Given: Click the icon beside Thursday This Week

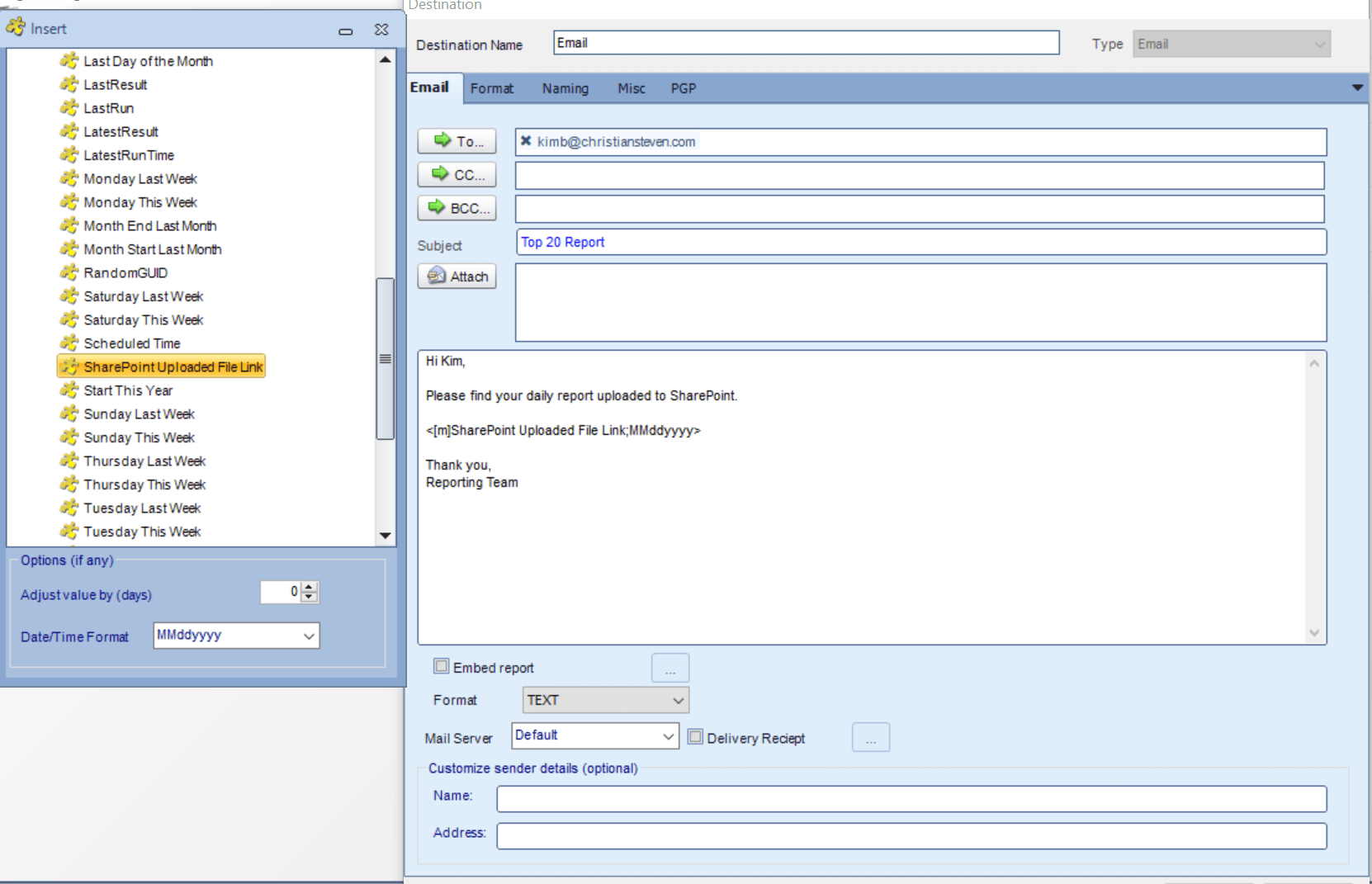Looking at the screenshot, I should click(69, 484).
